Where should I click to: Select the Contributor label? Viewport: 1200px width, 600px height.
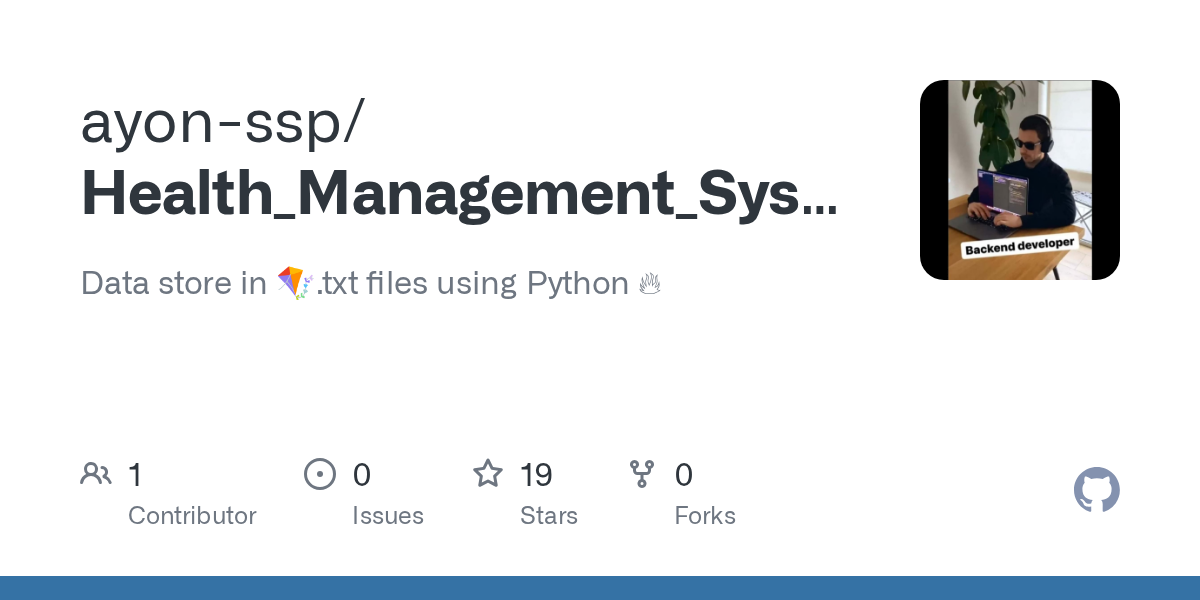192,516
